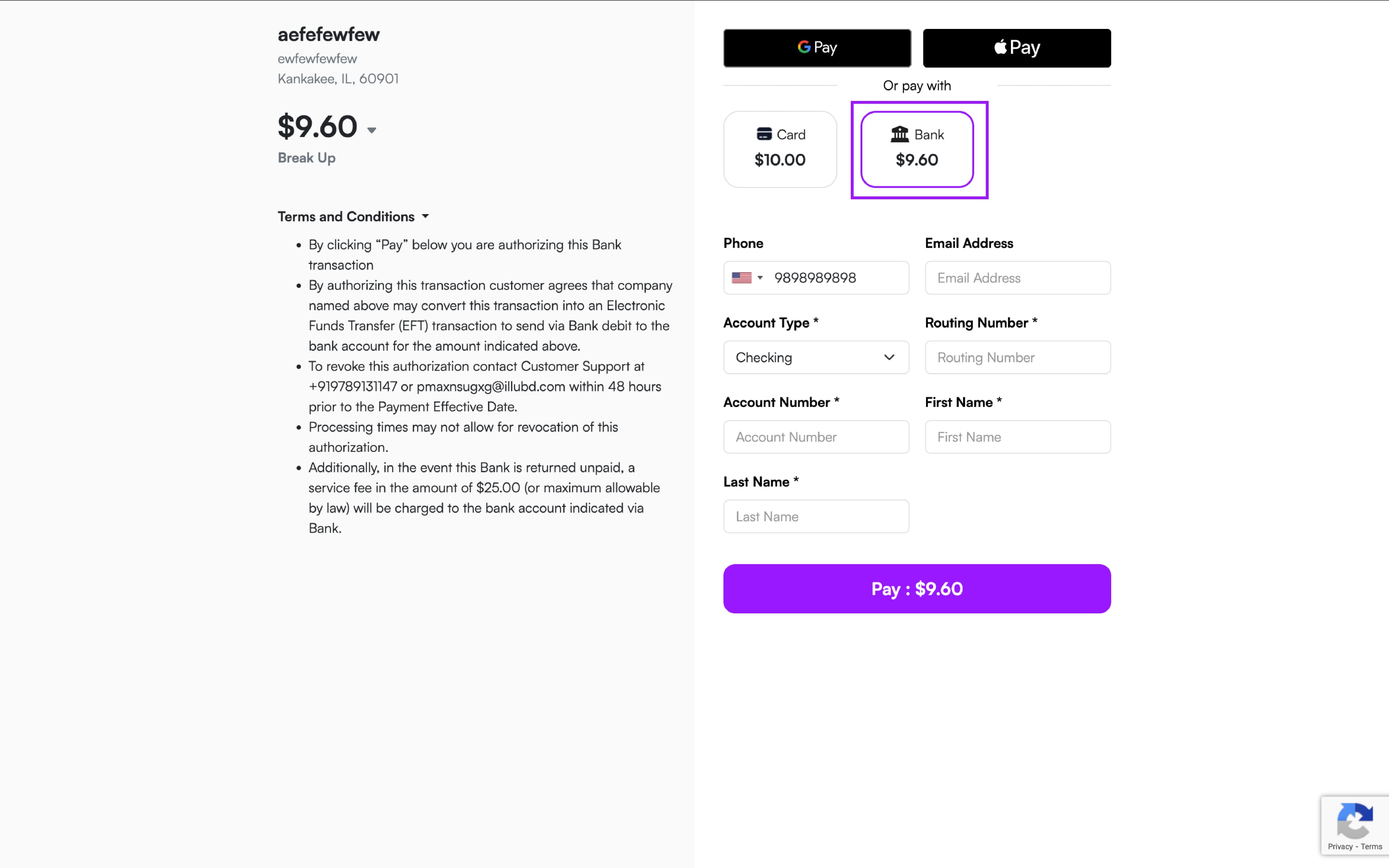
Task: Click the reCAPTCHA badge icon
Action: coord(1355,821)
